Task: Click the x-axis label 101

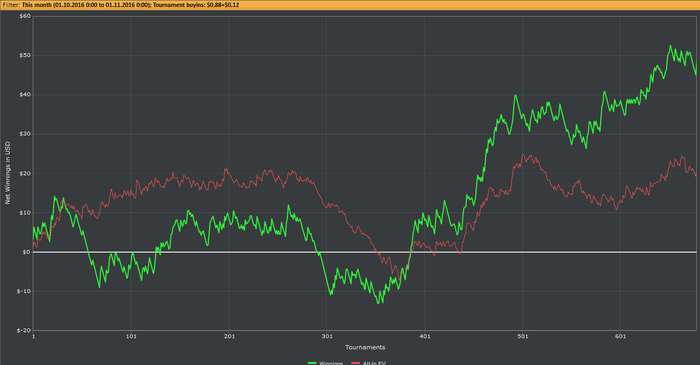Action: point(131,336)
